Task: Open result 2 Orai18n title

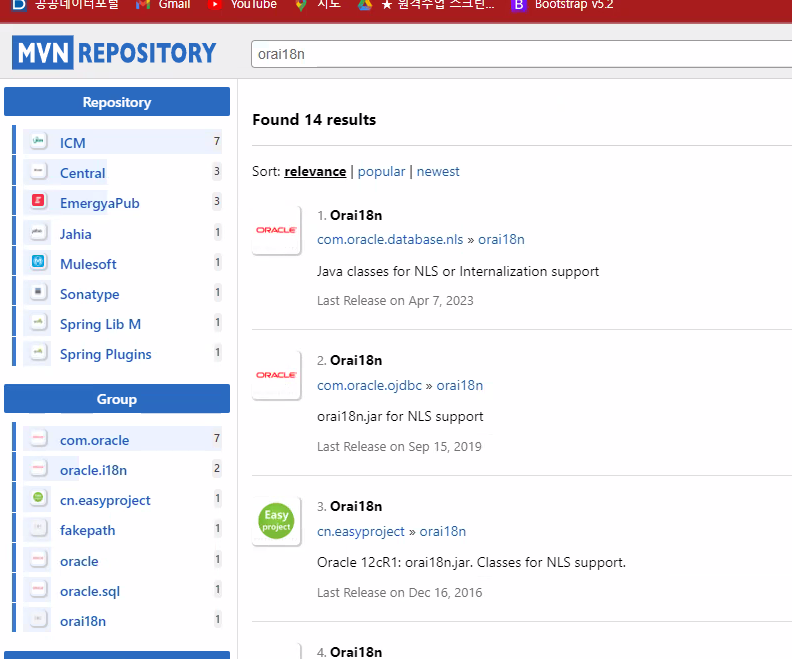Action: (356, 361)
